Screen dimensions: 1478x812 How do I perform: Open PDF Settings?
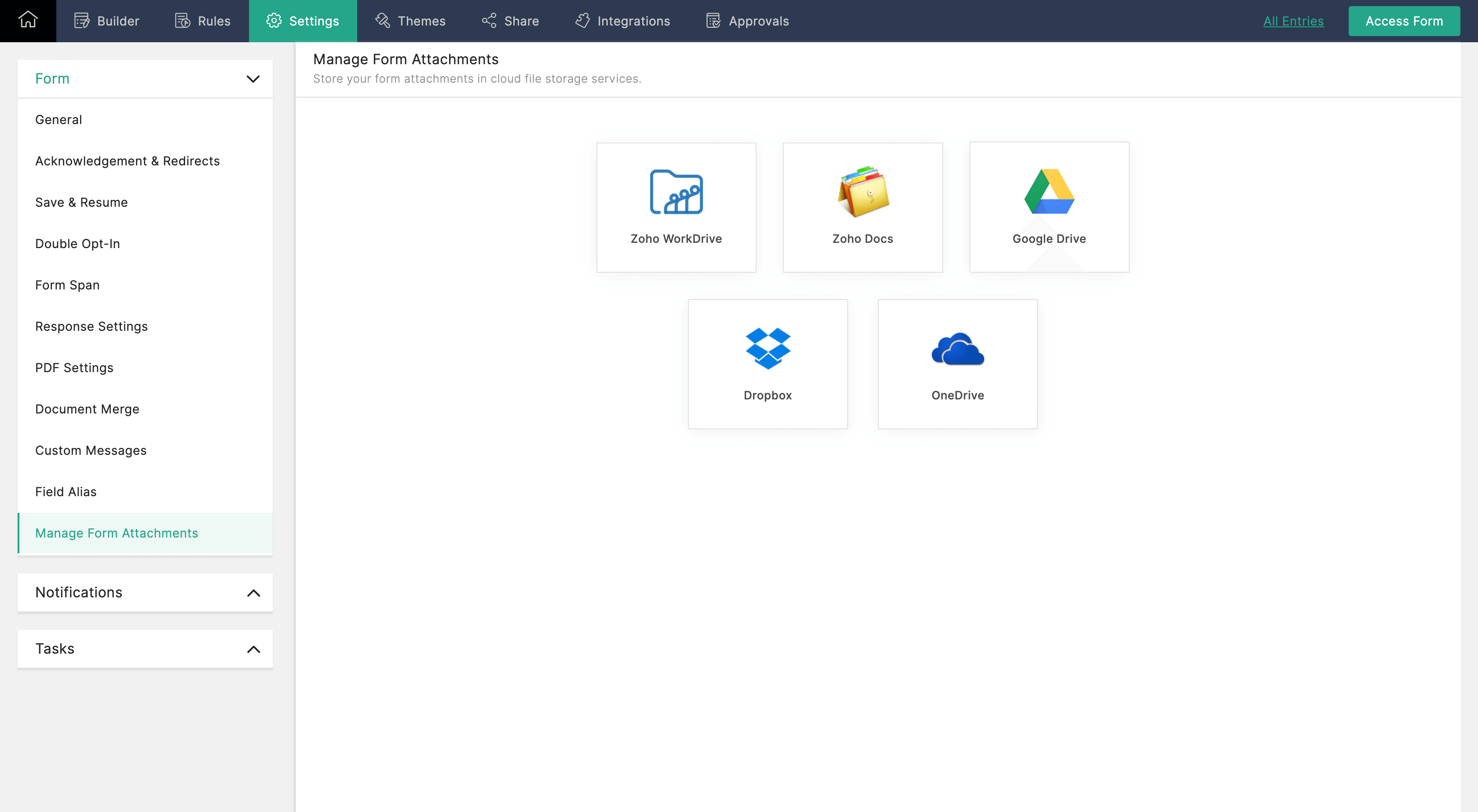pos(145,367)
